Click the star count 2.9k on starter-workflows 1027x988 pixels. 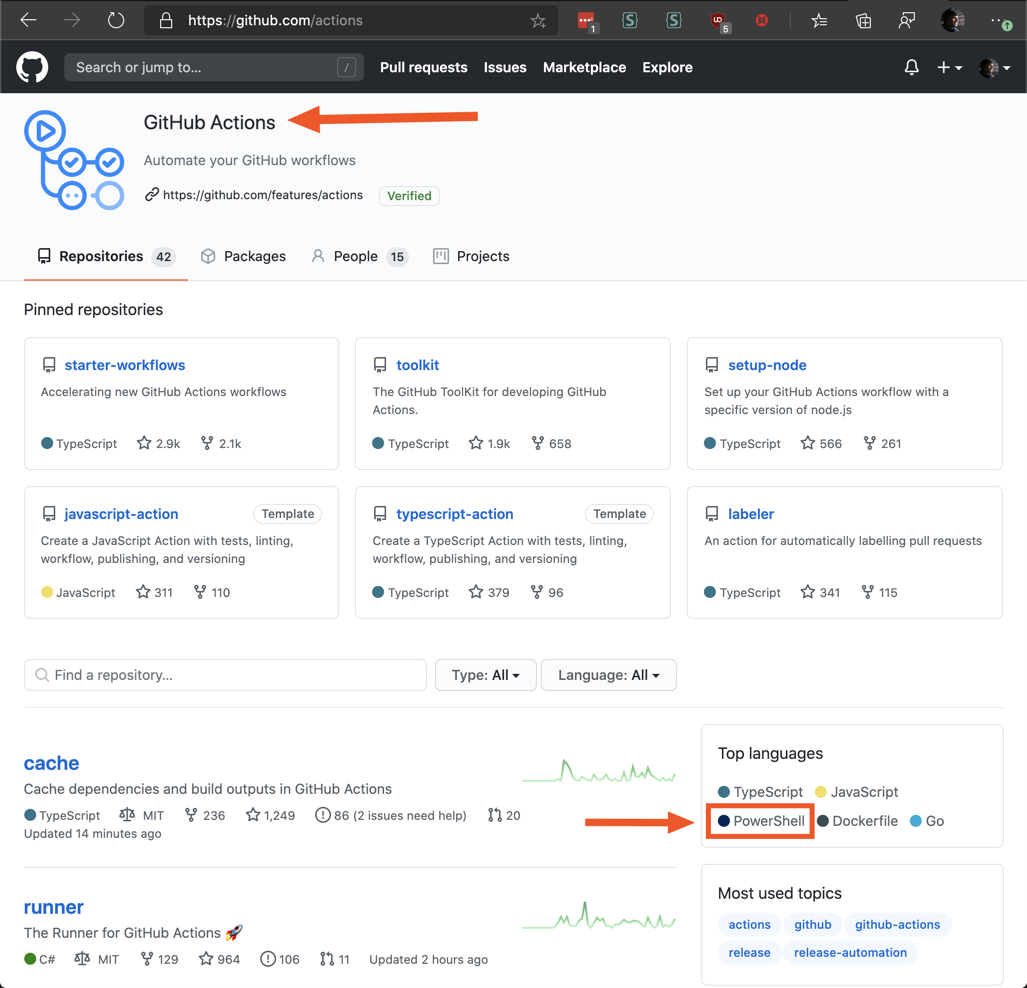[x=159, y=444]
